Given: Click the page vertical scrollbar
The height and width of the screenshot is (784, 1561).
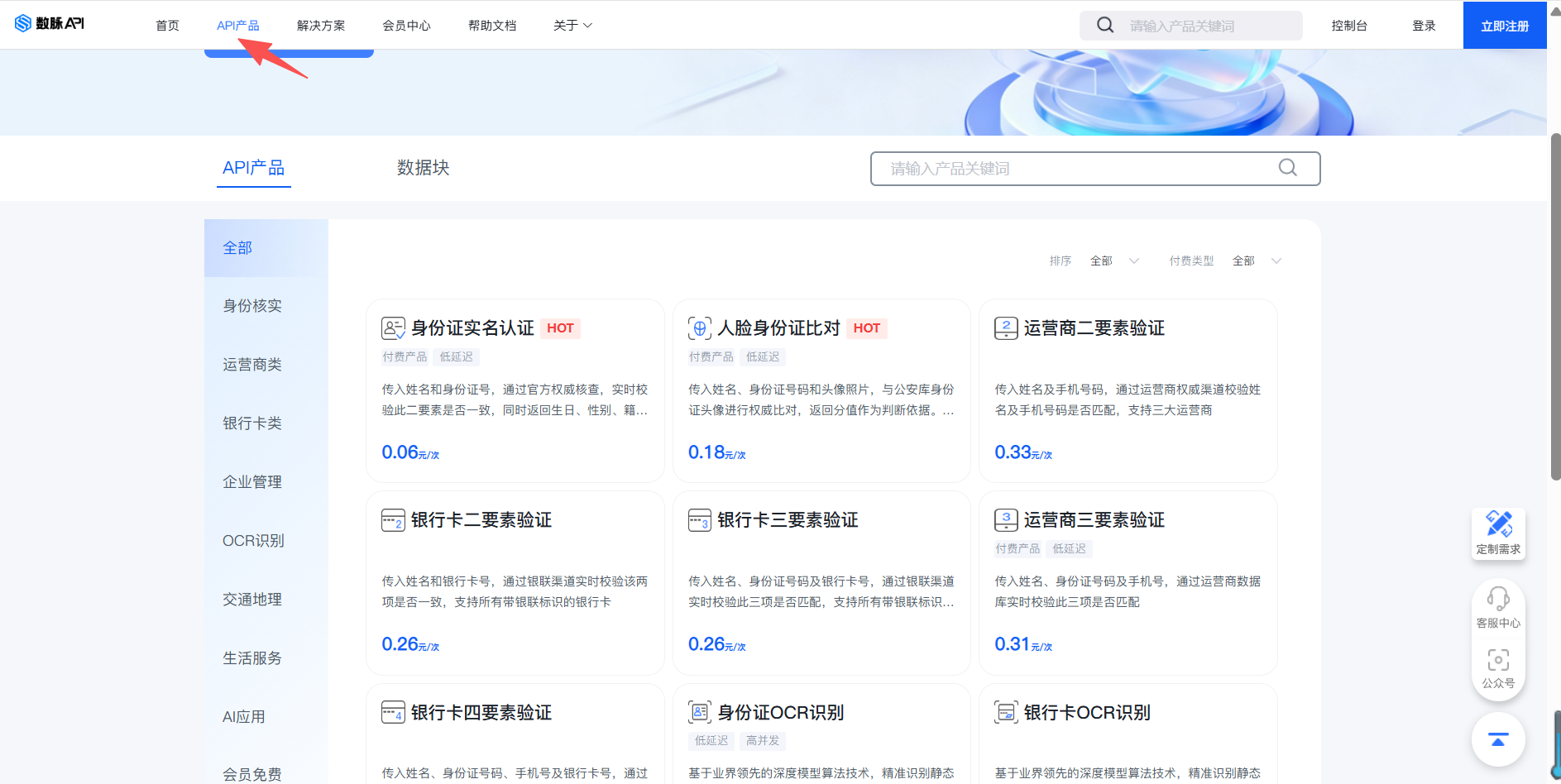Looking at the screenshot, I should pyautogui.click(x=1554, y=306).
